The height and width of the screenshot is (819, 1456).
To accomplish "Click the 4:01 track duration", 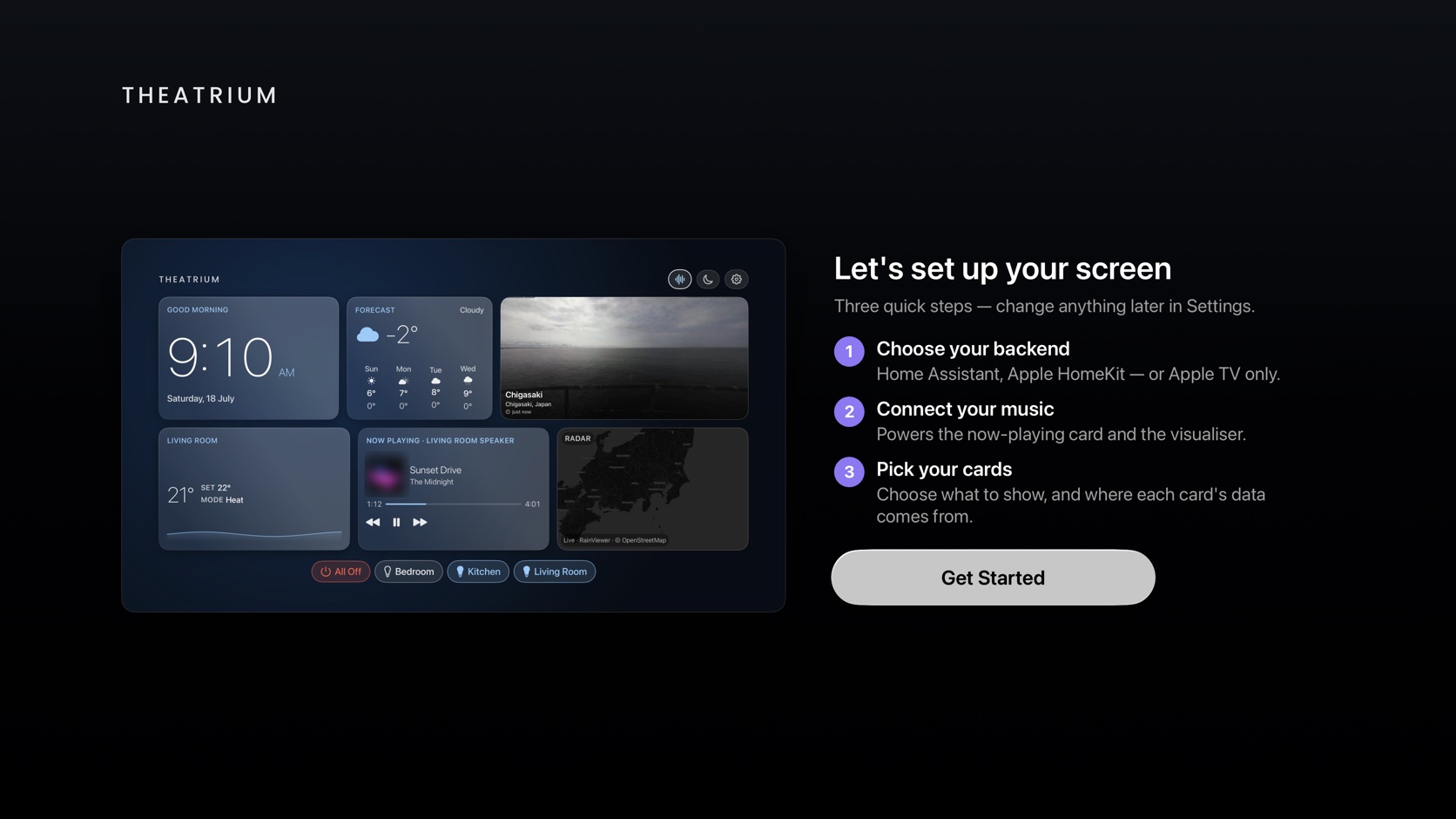I will click(x=532, y=504).
